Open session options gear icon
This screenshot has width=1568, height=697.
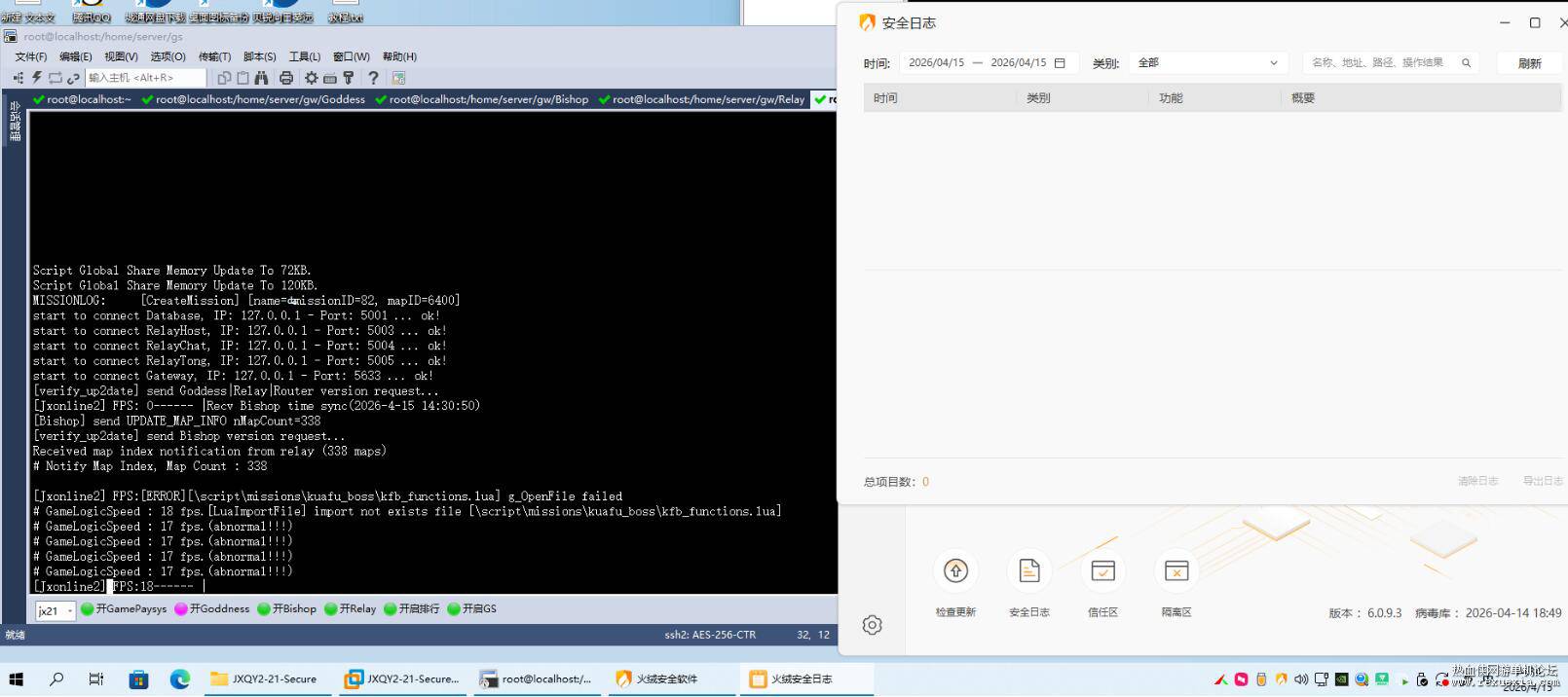pos(311,77)
